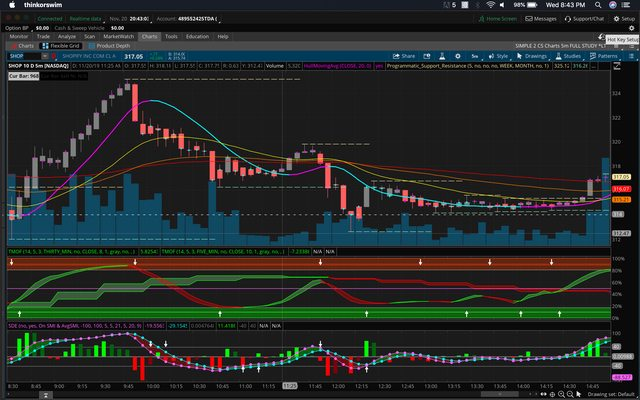Open thinkorswim app menu in menu bar
This screenshot has height=400, width=640.
click(x=42, y=5)
